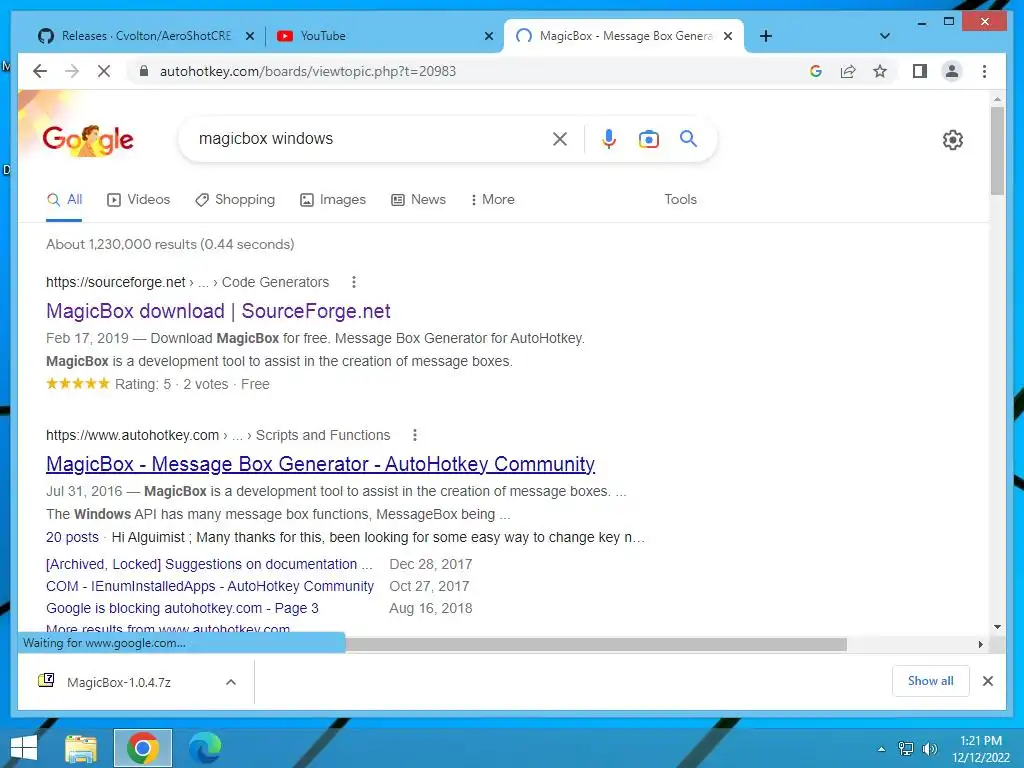Close the MagicBox tab
This screenshot has width=1024, height=768.
click(x=728, y=36)
